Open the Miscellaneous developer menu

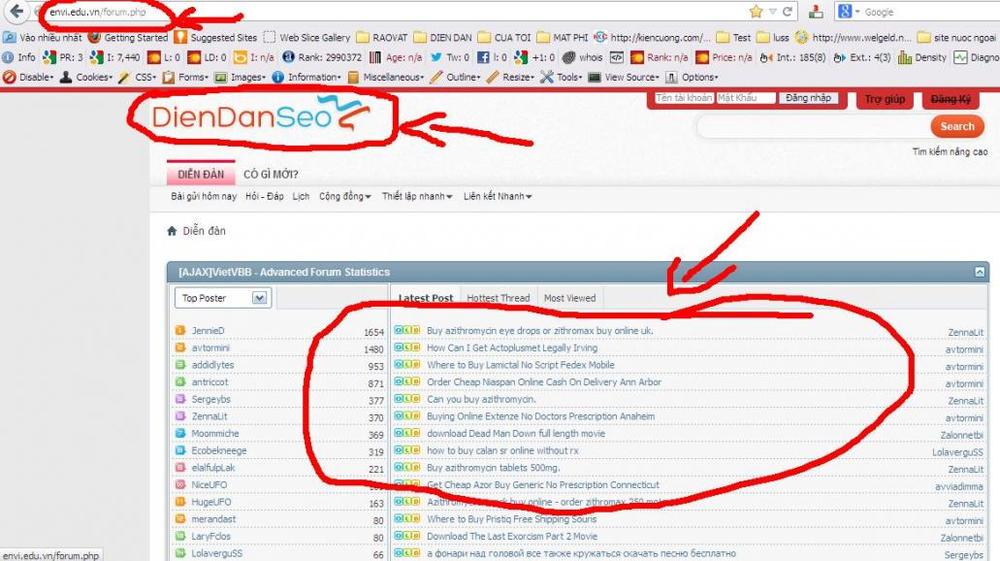click(386, 77)
